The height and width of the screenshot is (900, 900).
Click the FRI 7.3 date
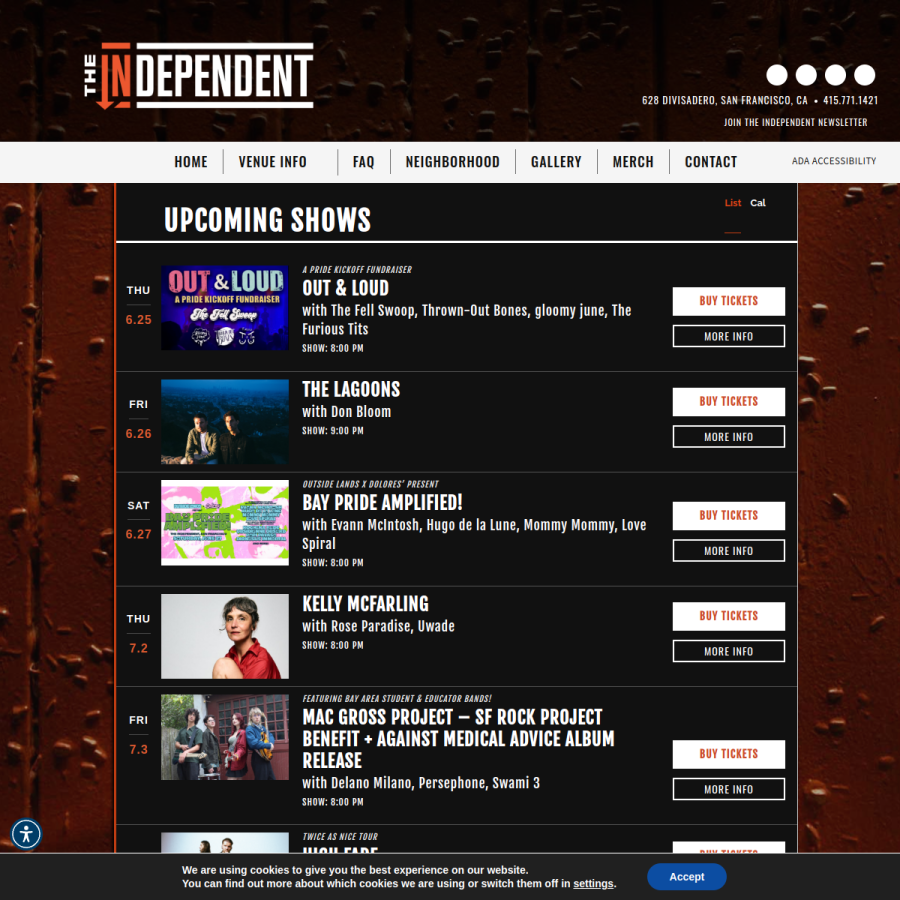click(138, 735)
